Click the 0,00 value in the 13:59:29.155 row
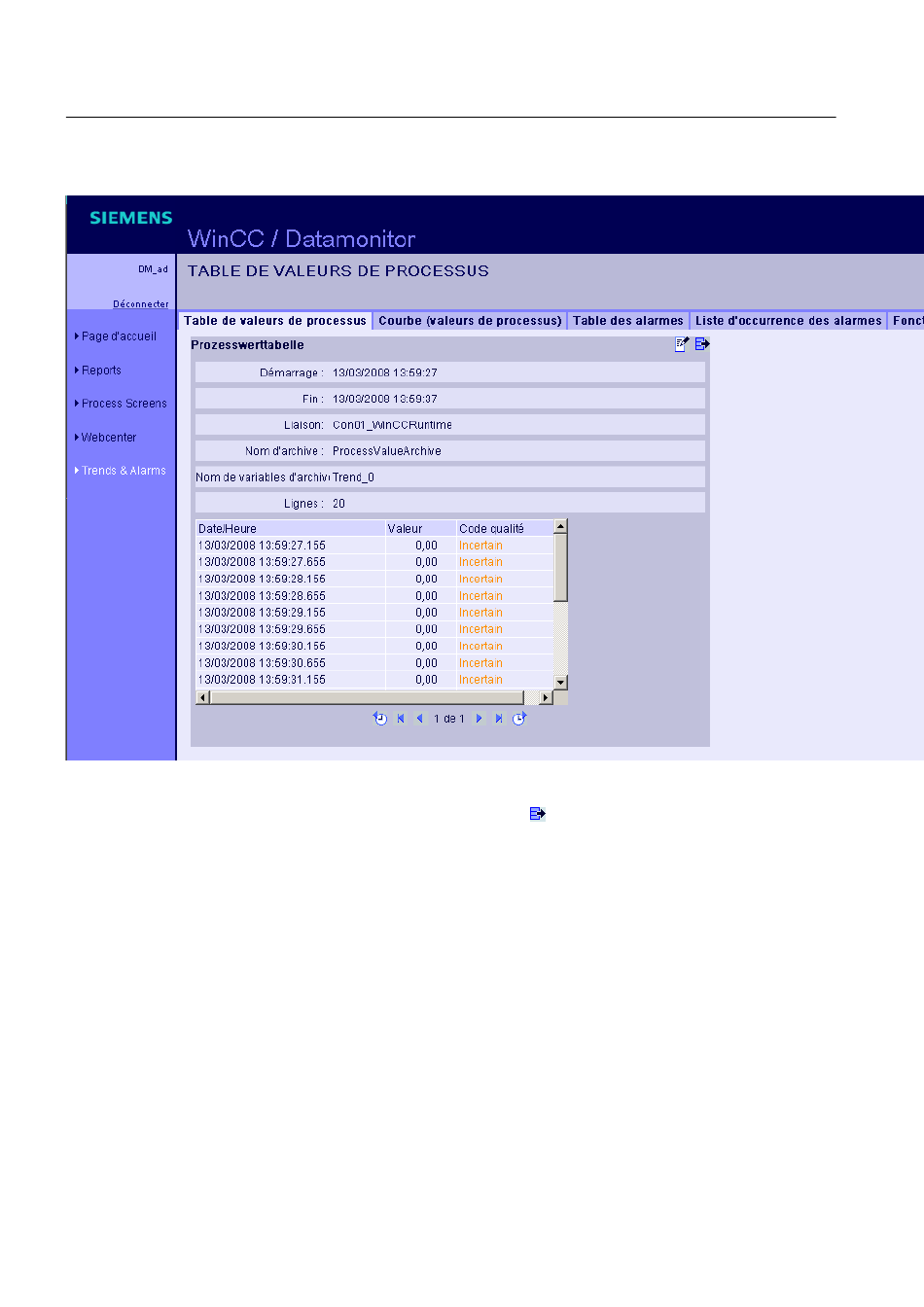The height and width of the screenshot is (1307, 924). coord(426,613)
